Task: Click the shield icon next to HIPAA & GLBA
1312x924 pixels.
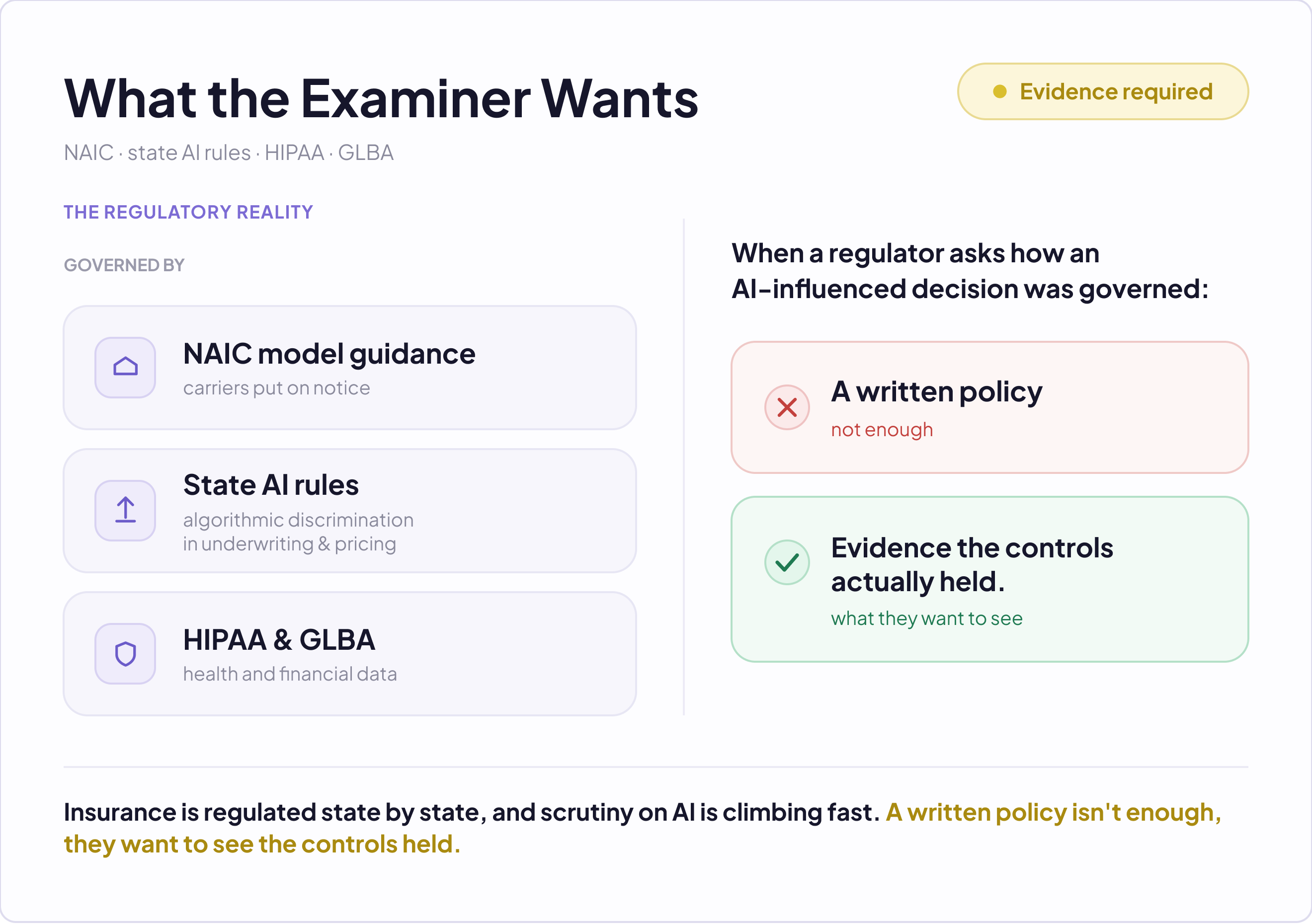Action: coord(125,653)
